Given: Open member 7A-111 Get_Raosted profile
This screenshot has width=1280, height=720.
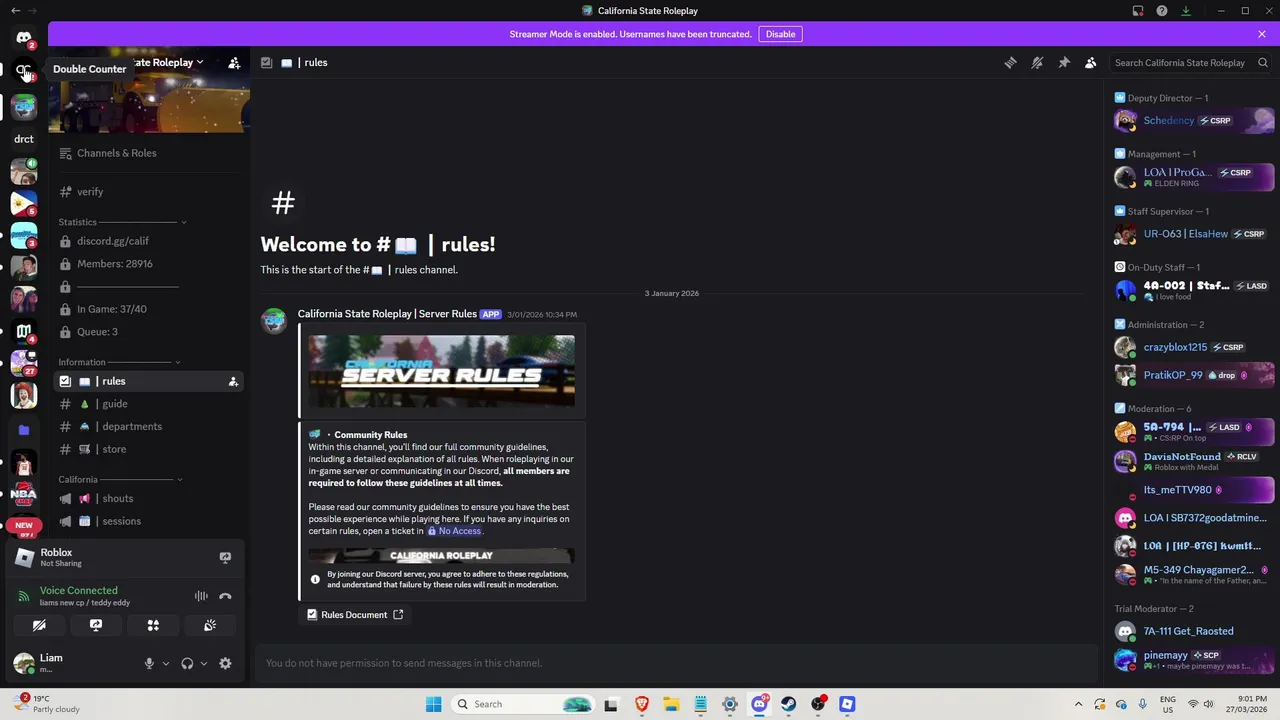Looking at the screenshot, I should [x=1194, y=631].
